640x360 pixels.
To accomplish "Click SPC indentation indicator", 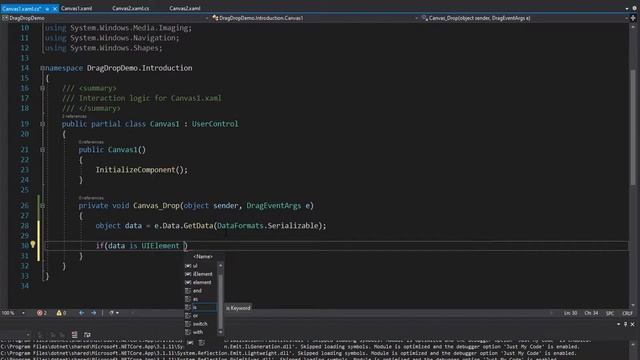I will (x=610, y=313).
